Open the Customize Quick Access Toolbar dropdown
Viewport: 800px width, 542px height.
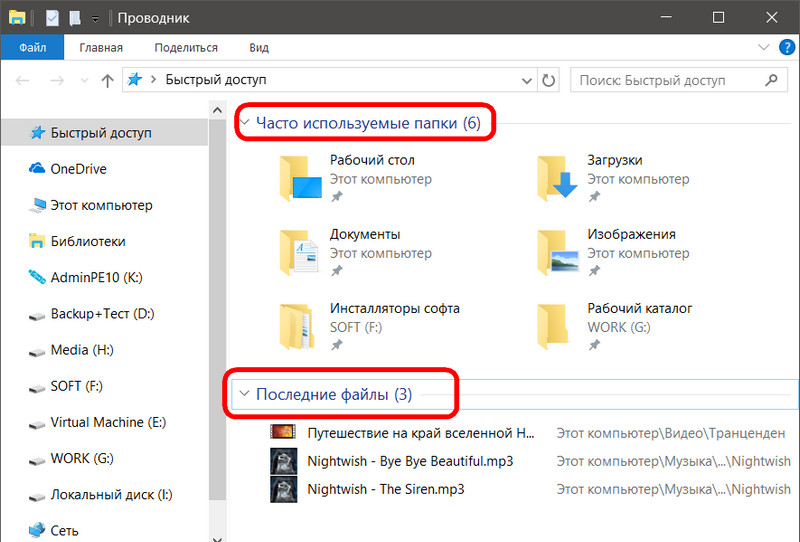pyautogui.click(x=95, y=19)
